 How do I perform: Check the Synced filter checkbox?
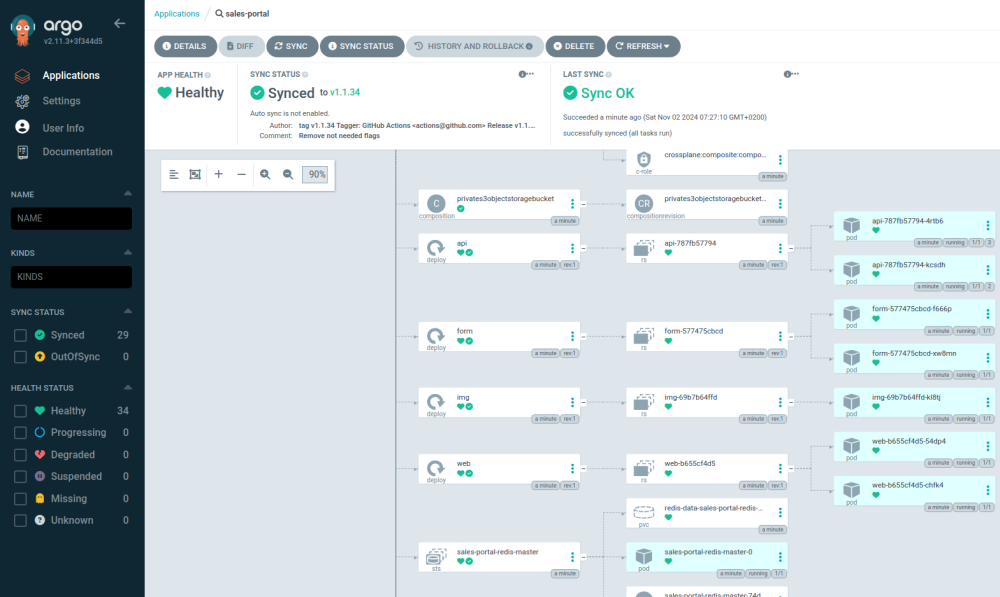20,335
